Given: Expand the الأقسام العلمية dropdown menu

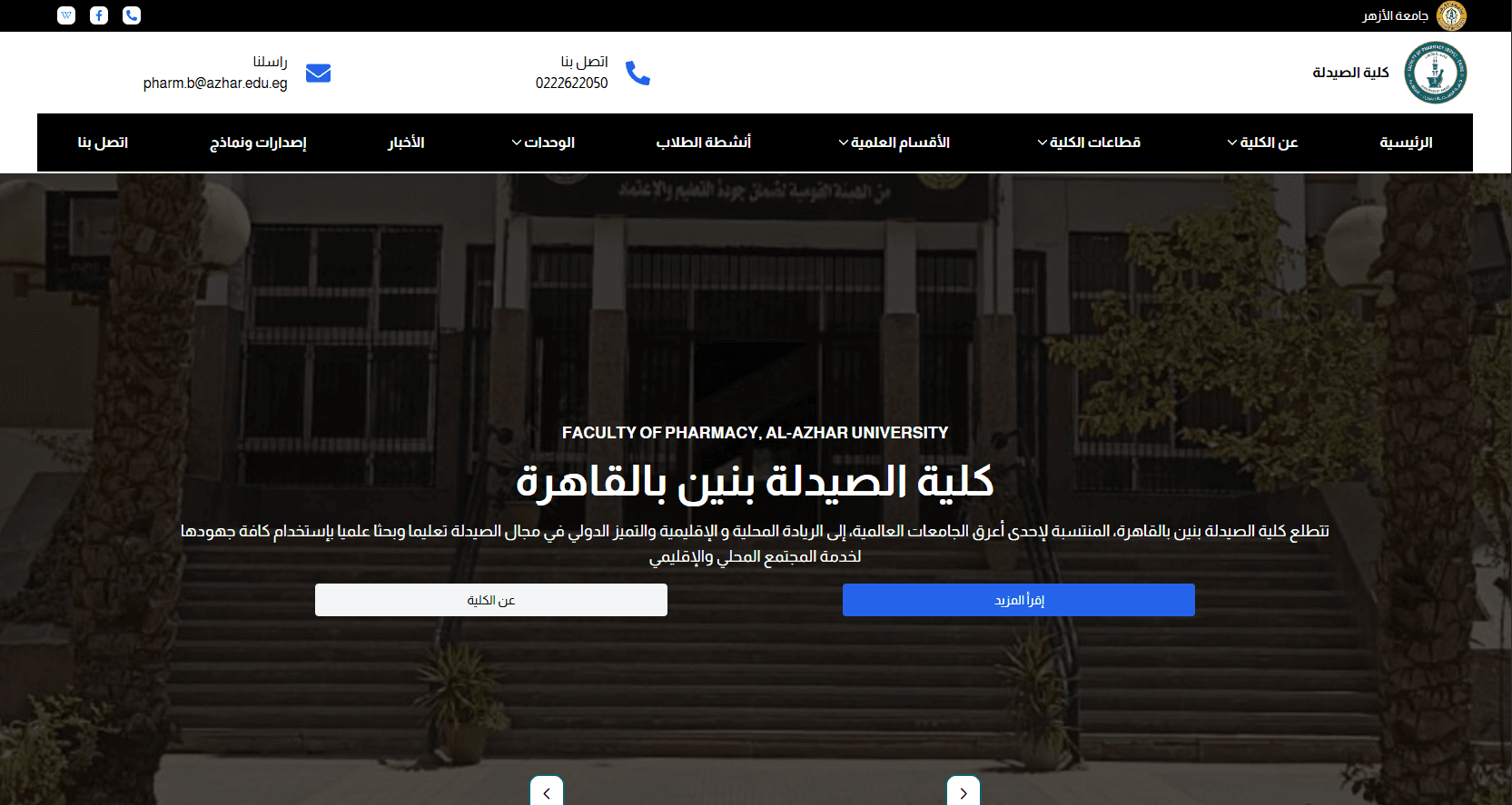Looking at the screenshot, I should 894,142.
